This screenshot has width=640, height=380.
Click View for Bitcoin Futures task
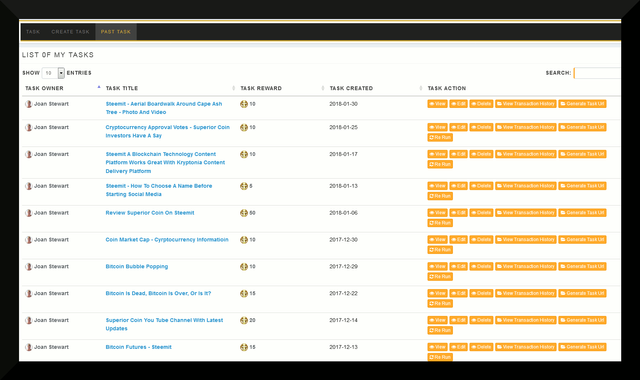point(437,347)
